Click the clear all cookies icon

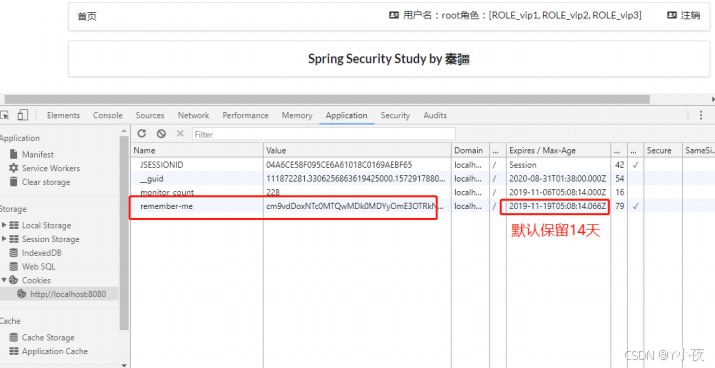[161, 134]
